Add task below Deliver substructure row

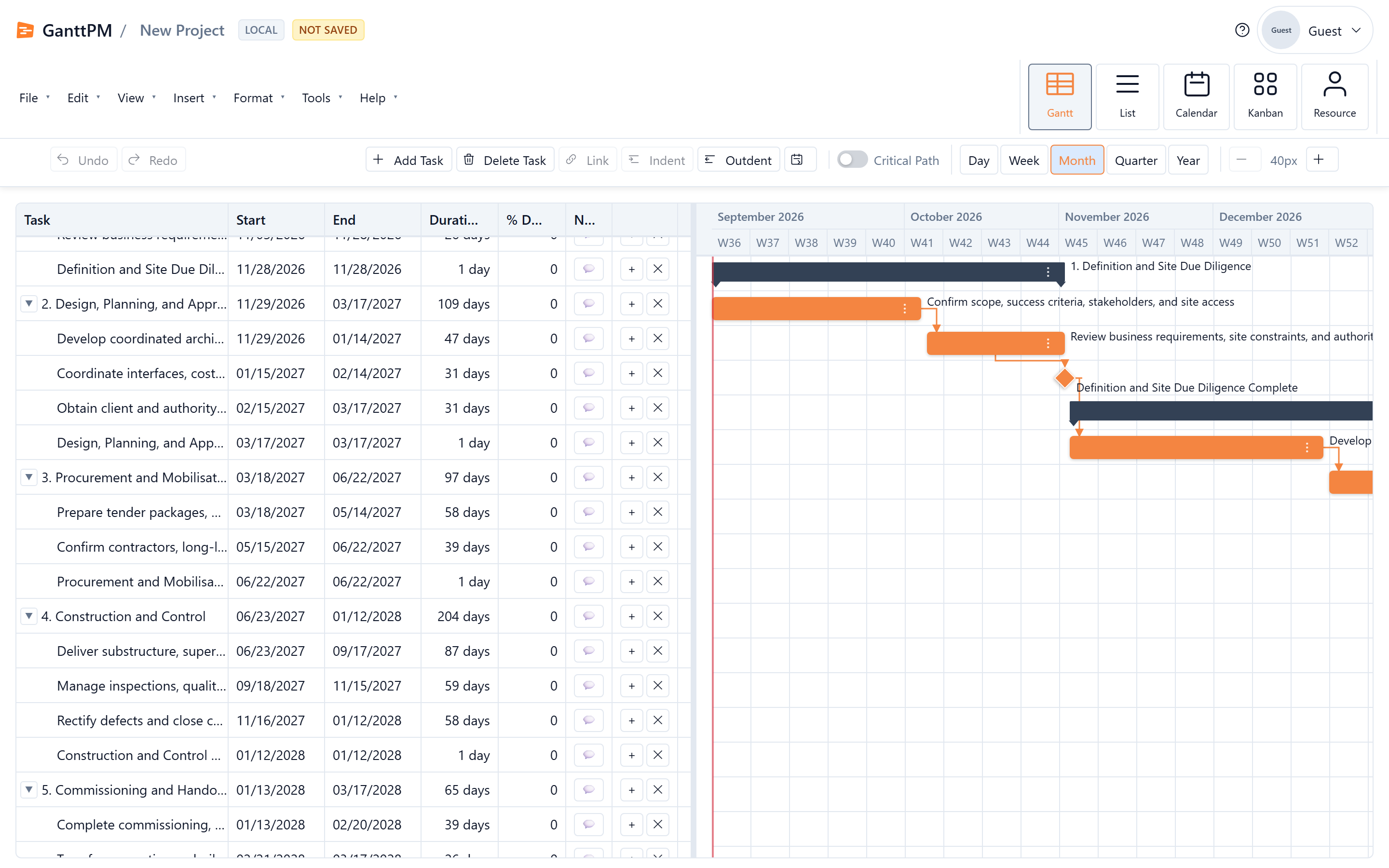click(631, 651)
